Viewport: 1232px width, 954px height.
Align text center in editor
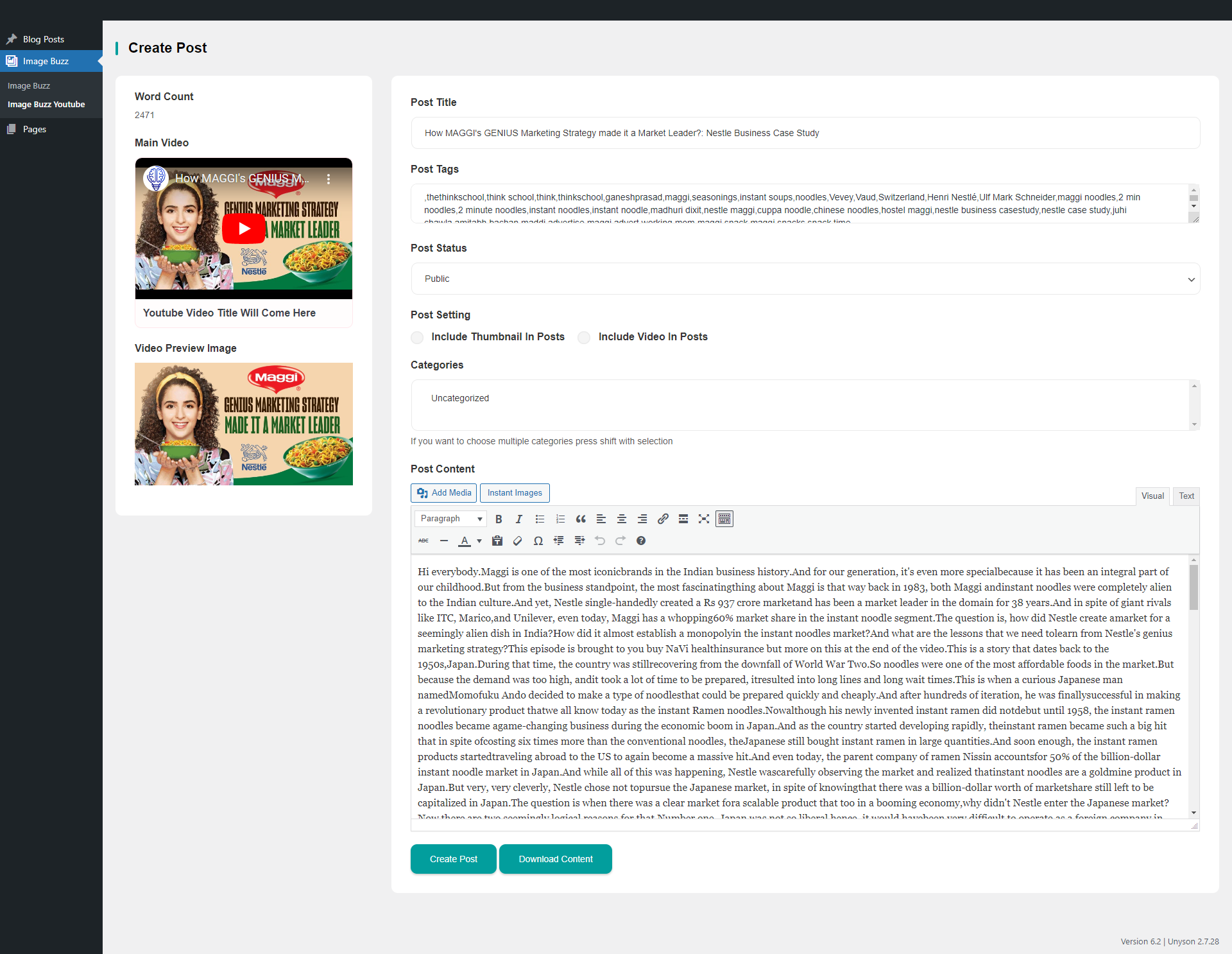pos(622,519)
